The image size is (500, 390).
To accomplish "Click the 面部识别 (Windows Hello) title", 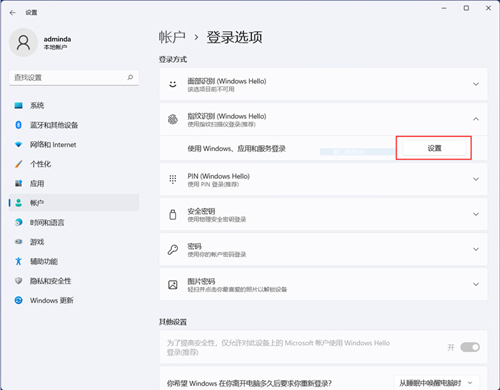I will point(227,81).
